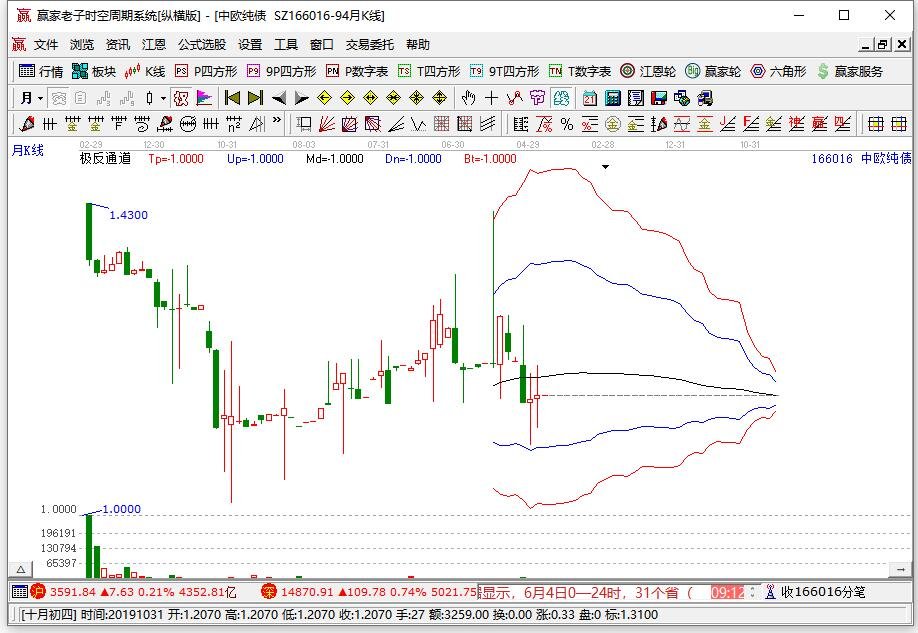Open the 板块 sector view
This screenshot has height=633, width=918.
point(94,71)
